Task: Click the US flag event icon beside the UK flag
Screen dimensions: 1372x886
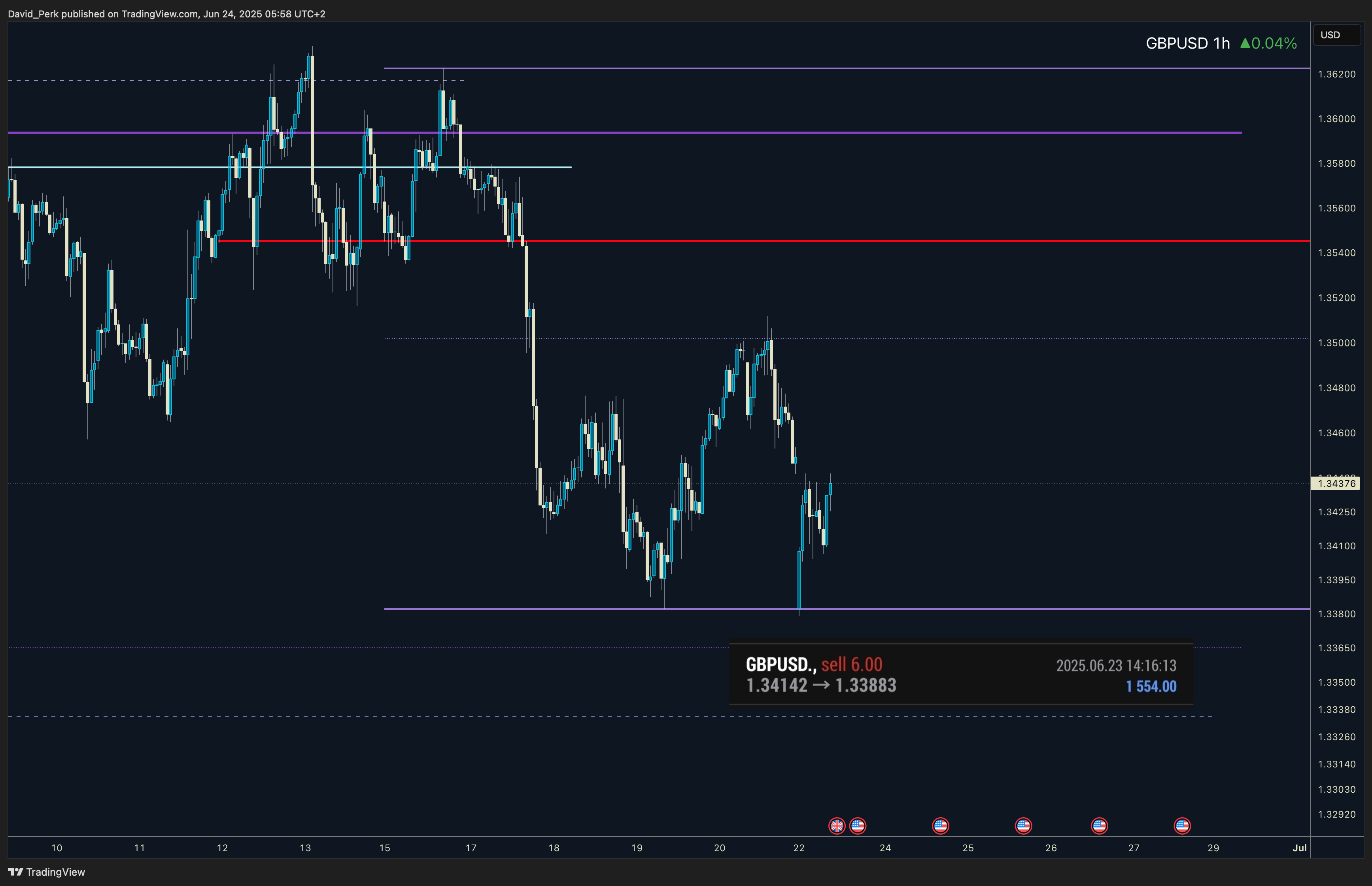Action: tap(858, 826)
